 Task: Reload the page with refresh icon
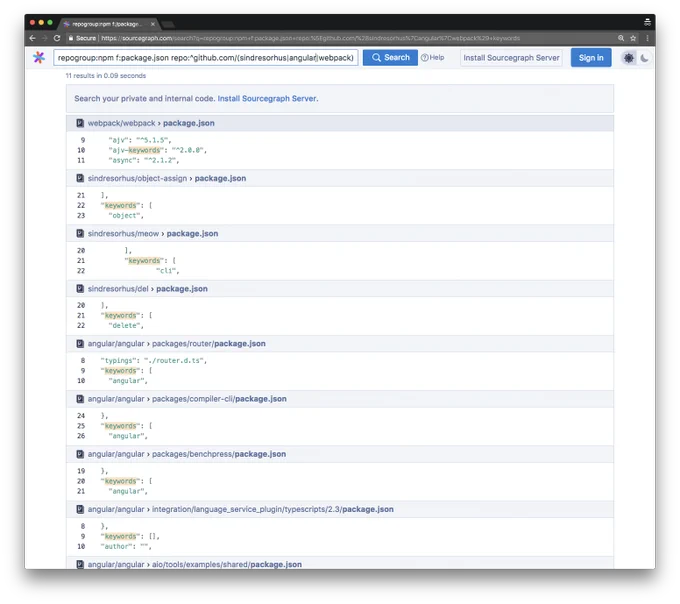[57, 38]
